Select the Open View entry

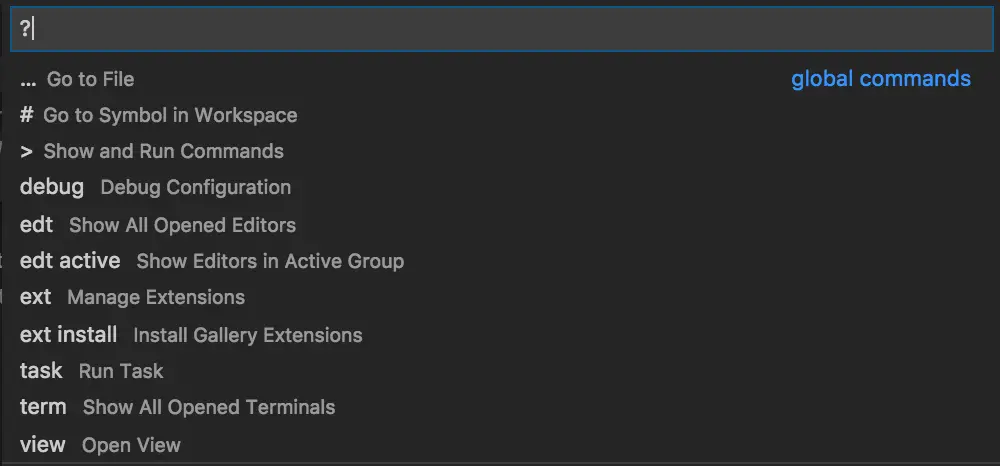[131, 444]
